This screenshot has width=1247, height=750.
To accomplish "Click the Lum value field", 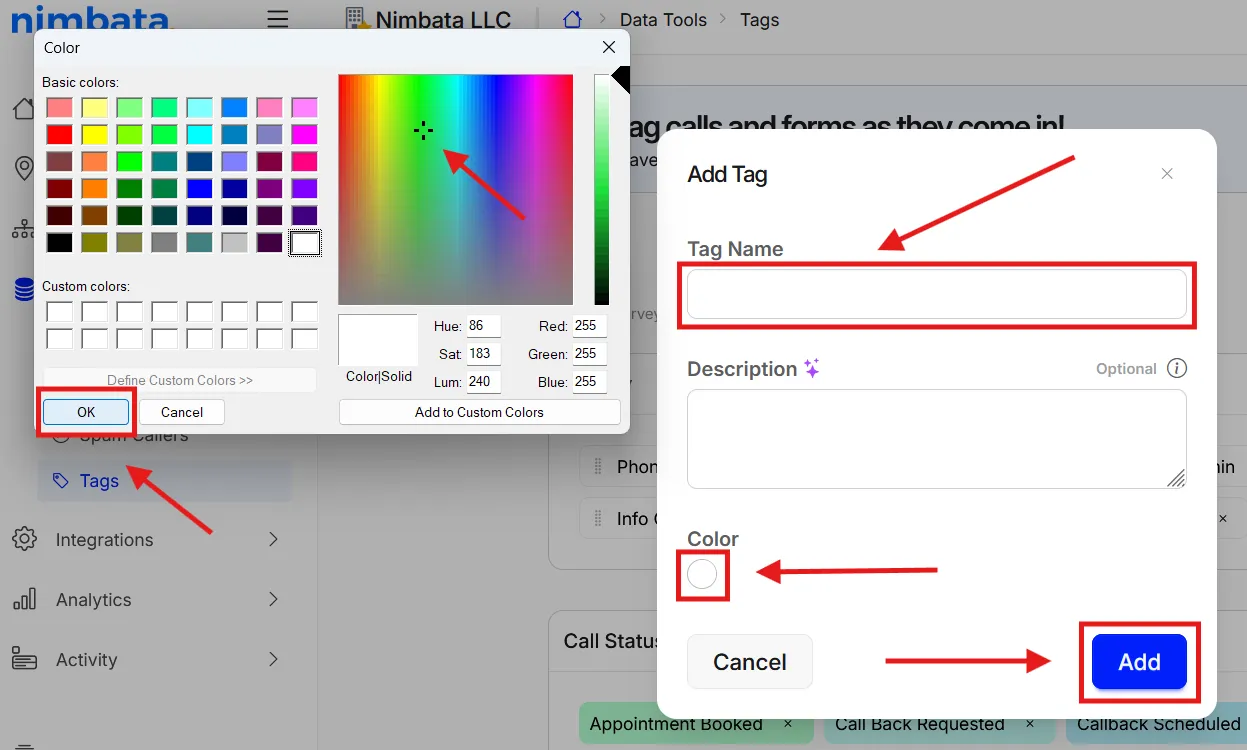I will (x=483, y=382).
